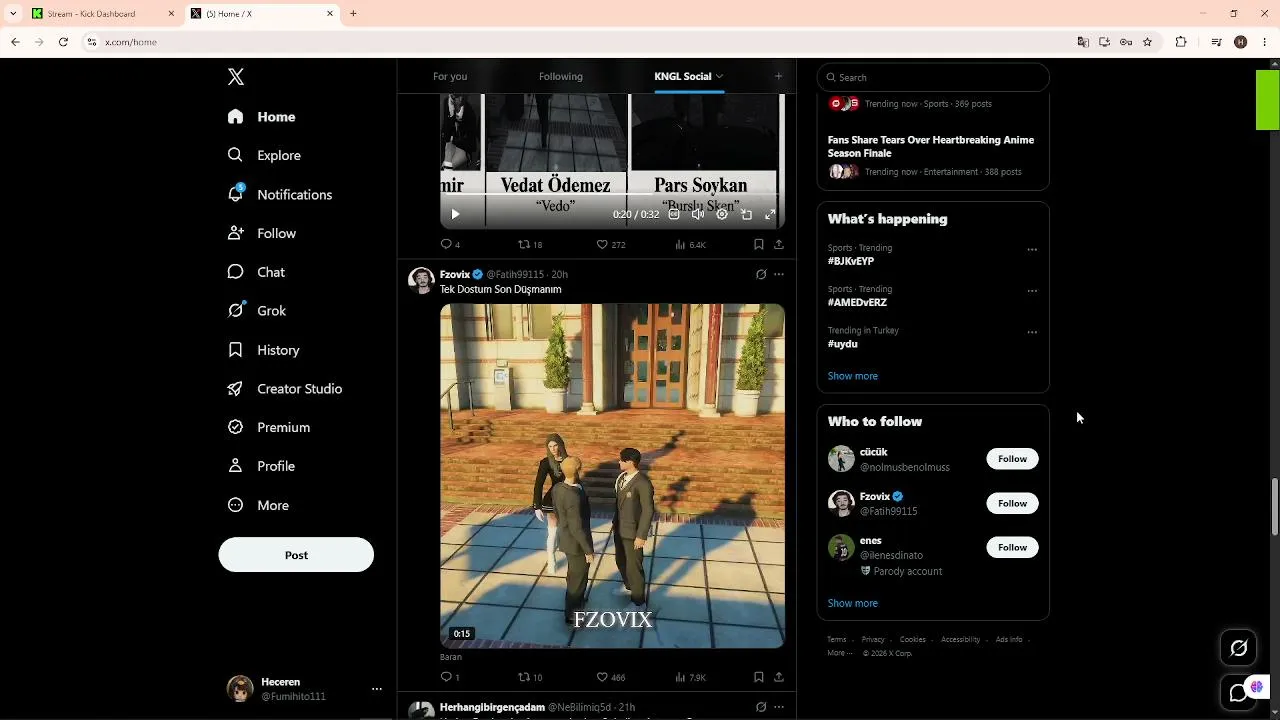1280x720 pixels.
Task: Play the Vedat Ödemez video
Action: tap(455, 214)
